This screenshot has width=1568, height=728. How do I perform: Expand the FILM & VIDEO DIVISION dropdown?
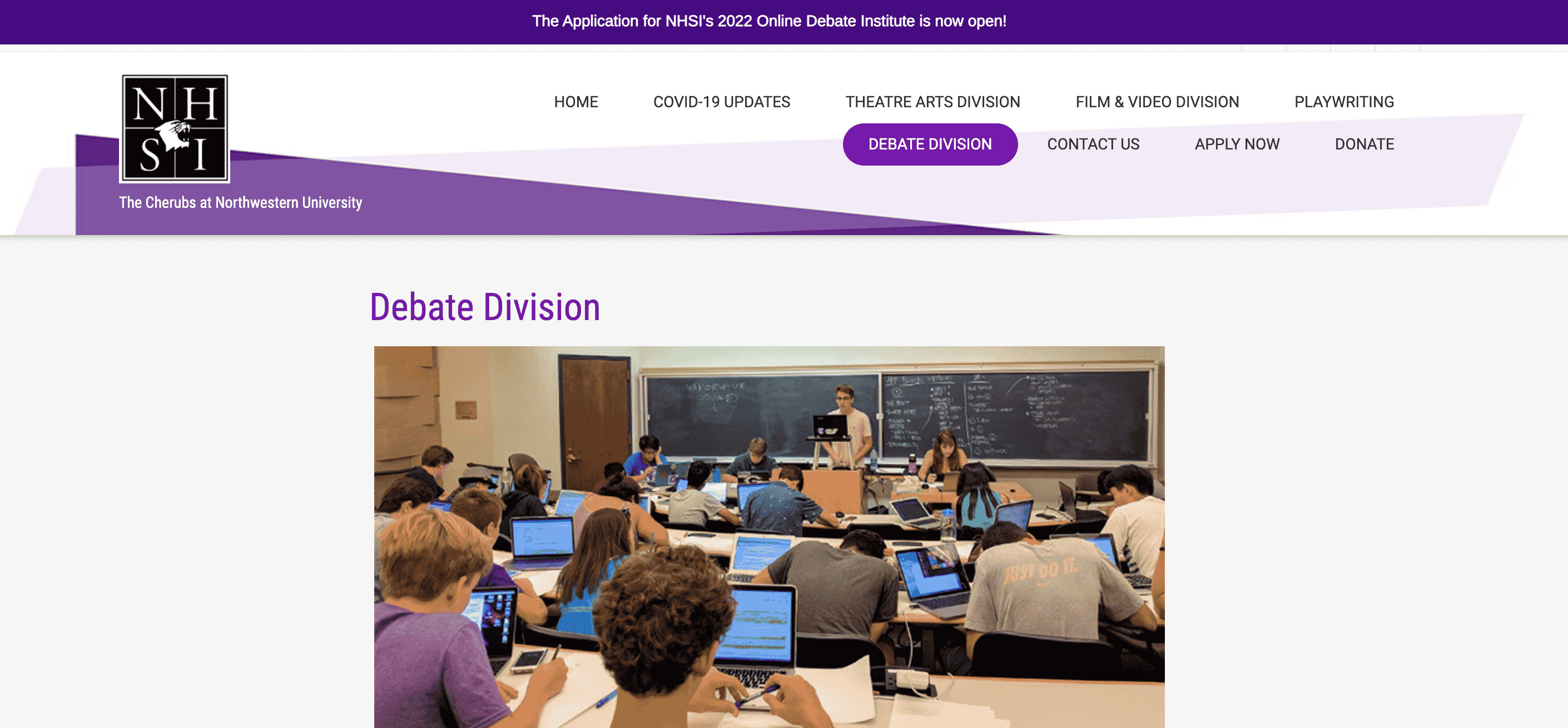1158,102
